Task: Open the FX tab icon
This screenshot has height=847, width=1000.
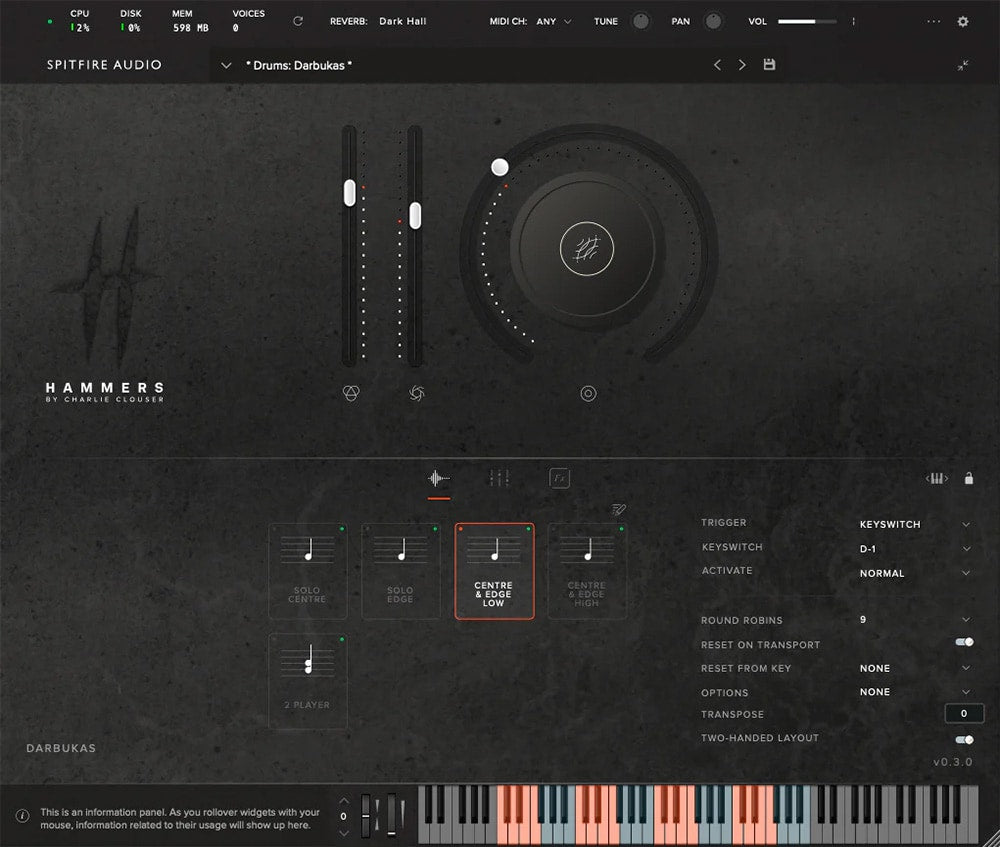Action: coord(560,479)
